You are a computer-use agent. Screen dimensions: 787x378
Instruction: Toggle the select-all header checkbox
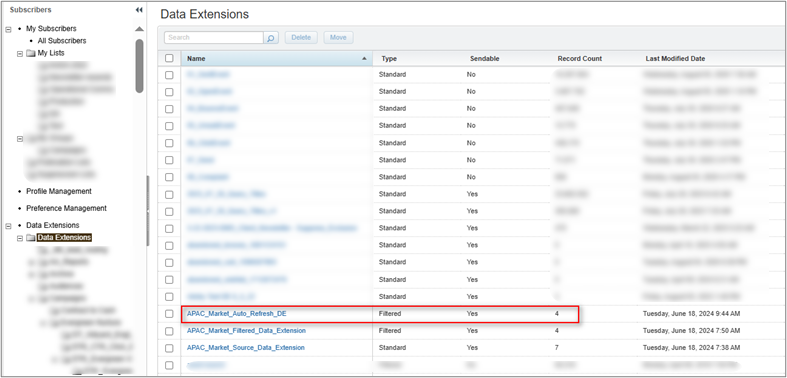tap(169, 58)
